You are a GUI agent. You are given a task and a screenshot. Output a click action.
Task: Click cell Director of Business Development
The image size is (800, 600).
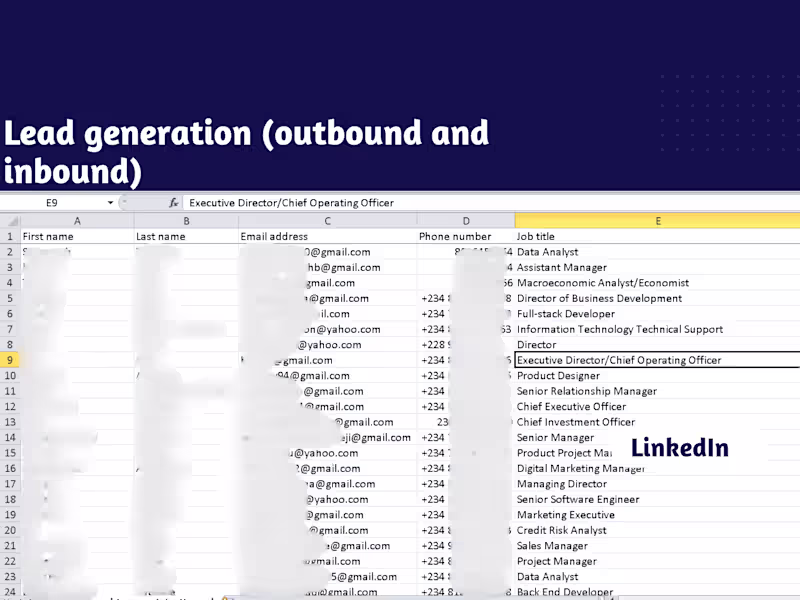(x=658, y=298)
